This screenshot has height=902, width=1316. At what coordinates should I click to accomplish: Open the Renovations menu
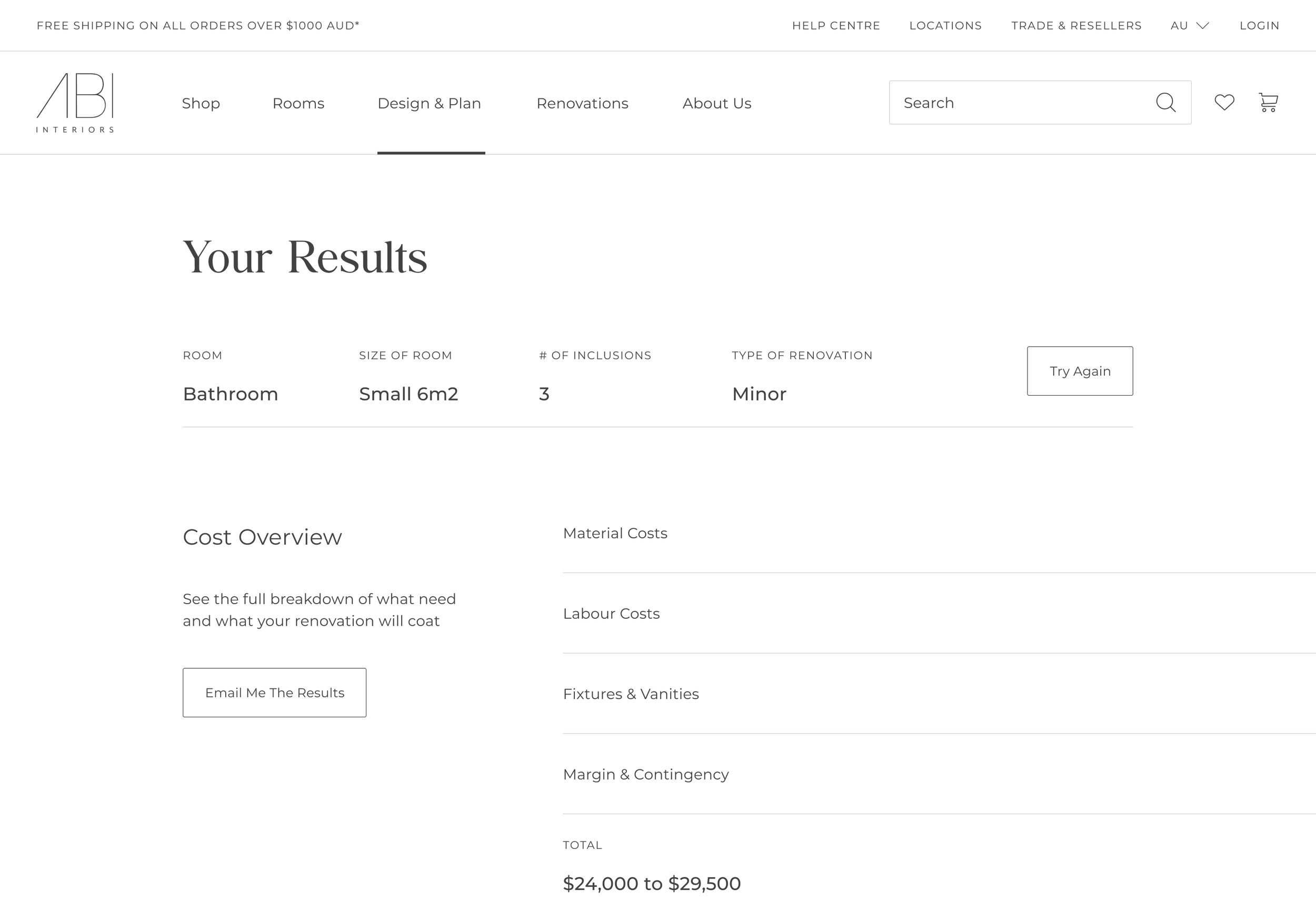tap(582, 103)
